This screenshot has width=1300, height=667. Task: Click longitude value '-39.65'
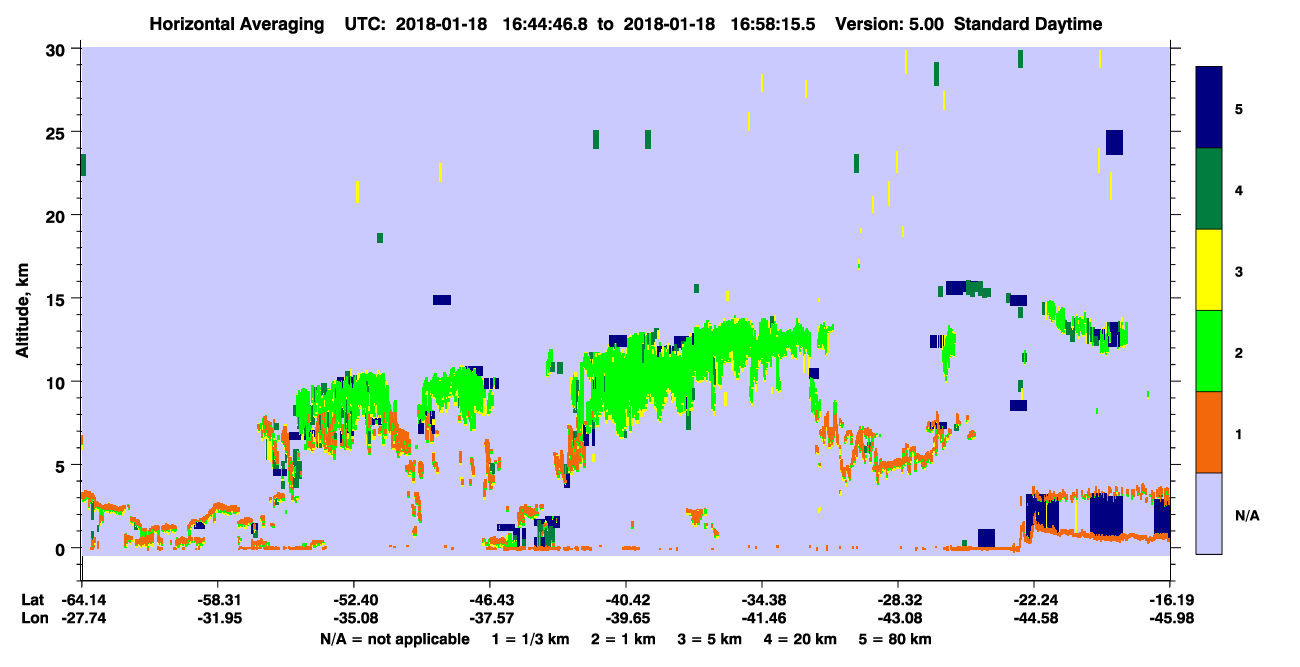coord(626,619)
